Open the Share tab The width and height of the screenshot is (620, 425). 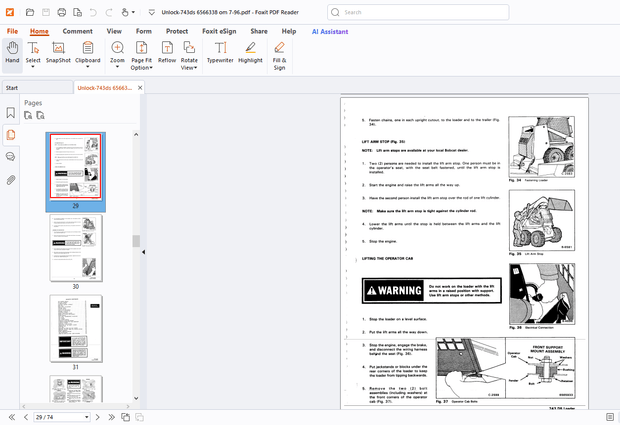[x=259, y=31]
